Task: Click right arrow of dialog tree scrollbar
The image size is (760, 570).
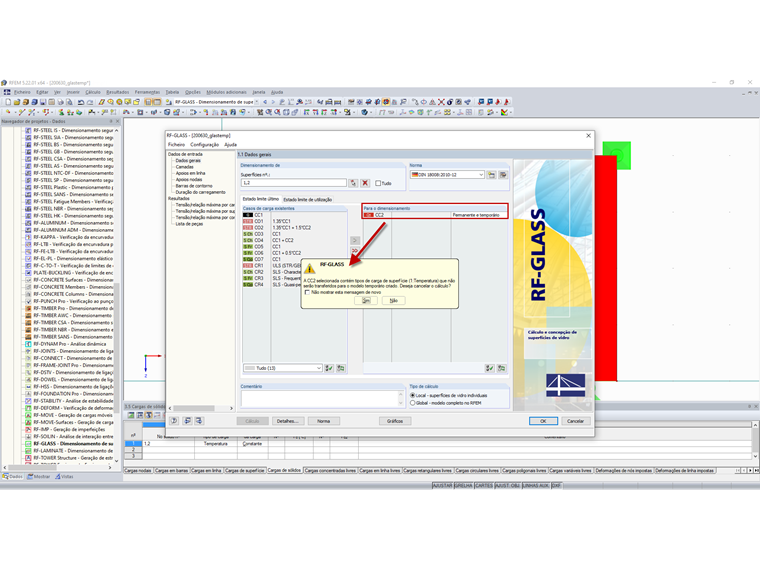Action: (x=231, y=408)
